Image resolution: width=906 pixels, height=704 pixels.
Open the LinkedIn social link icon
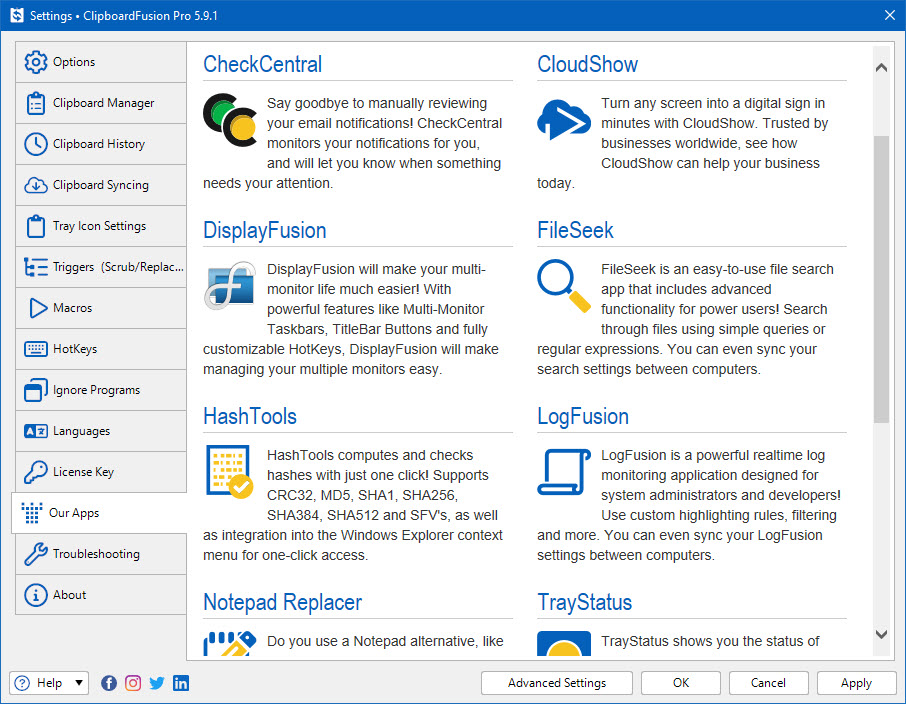point(181,683)
